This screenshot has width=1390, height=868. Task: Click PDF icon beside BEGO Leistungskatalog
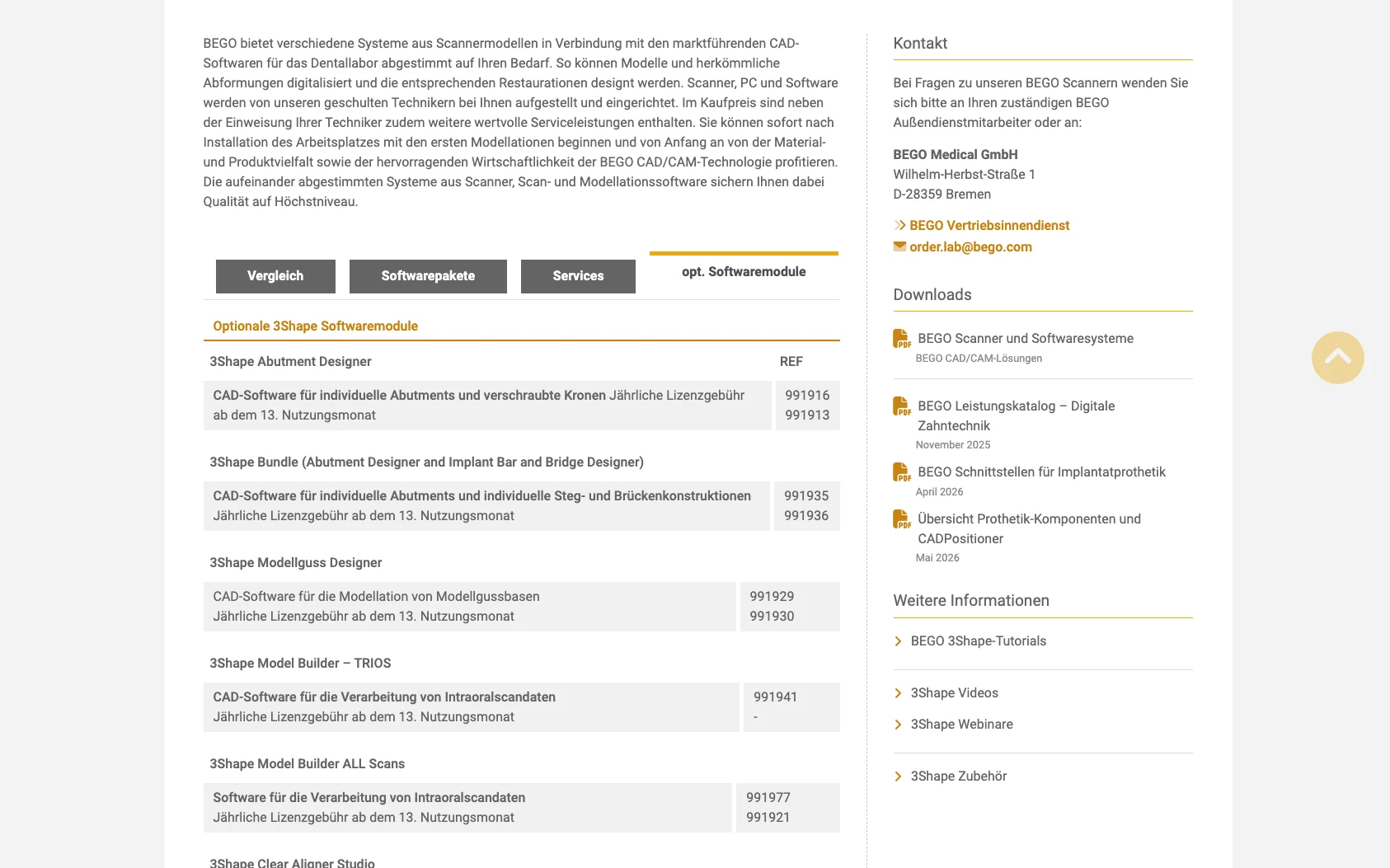tap(902, 406)
